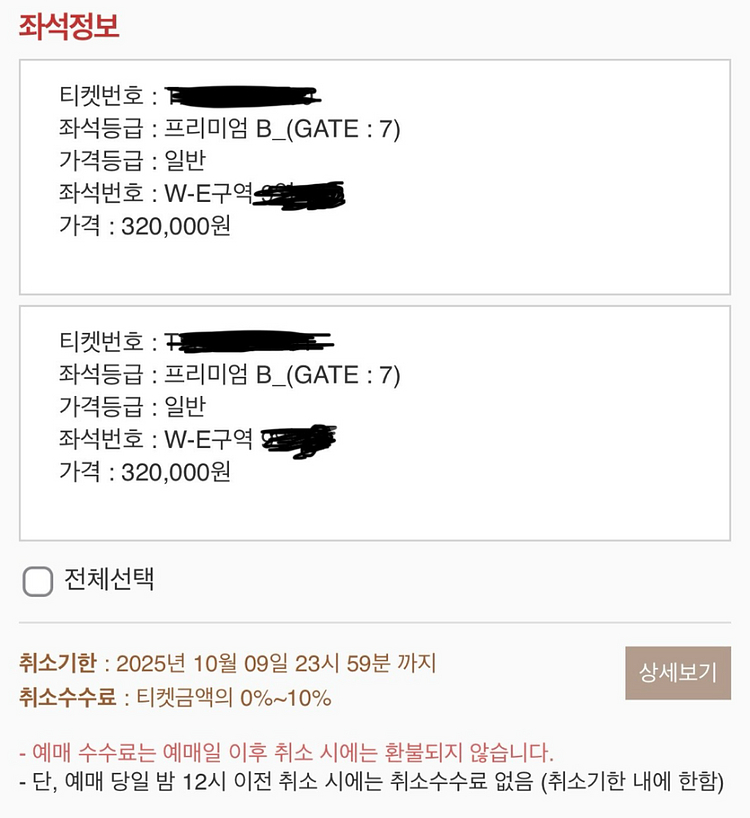Click the 취소수수료 label
The image size is (750, 818).
67,697
